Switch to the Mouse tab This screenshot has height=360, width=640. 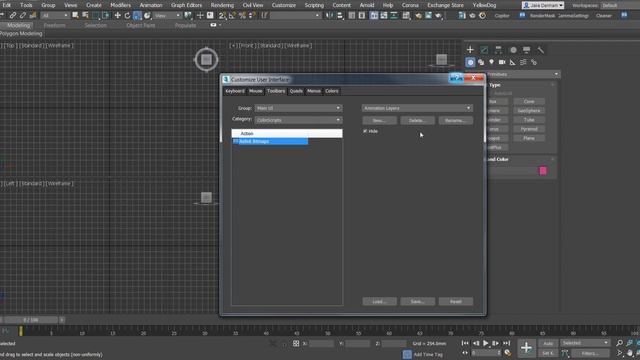(256, 91)
